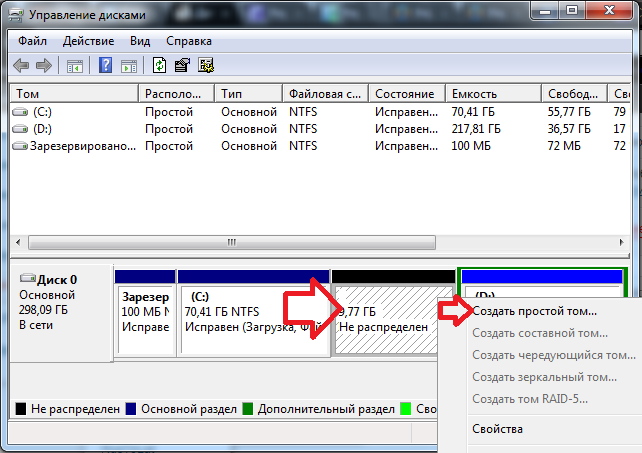Open the Вид menu
The image size is (642, 453).
[140, 41]
